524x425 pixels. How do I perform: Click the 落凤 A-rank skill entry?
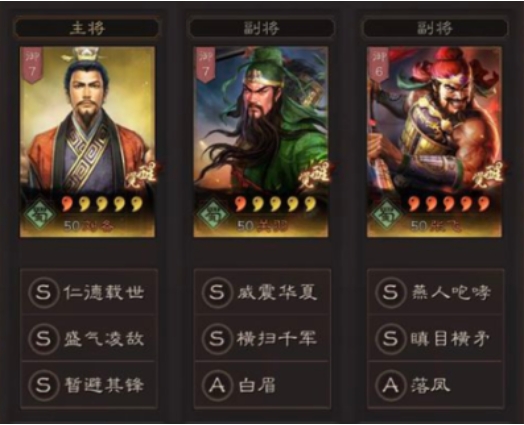click(x=436, y=384)
